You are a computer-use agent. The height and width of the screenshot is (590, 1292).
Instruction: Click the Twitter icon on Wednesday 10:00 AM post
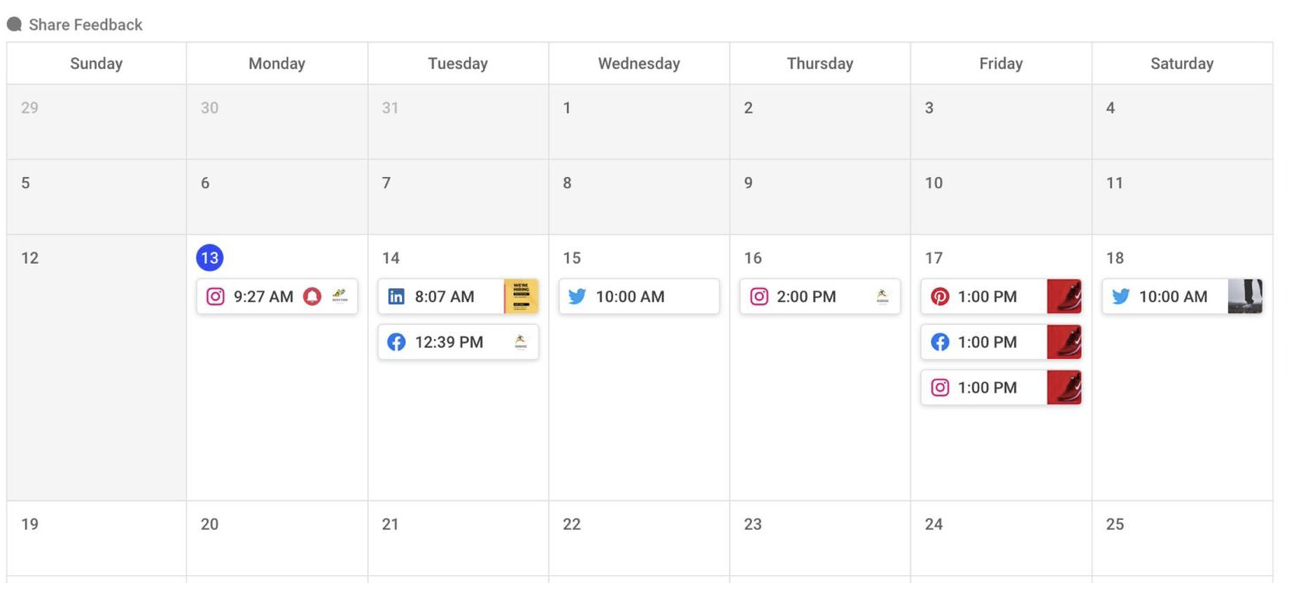(x=577, y=296)
